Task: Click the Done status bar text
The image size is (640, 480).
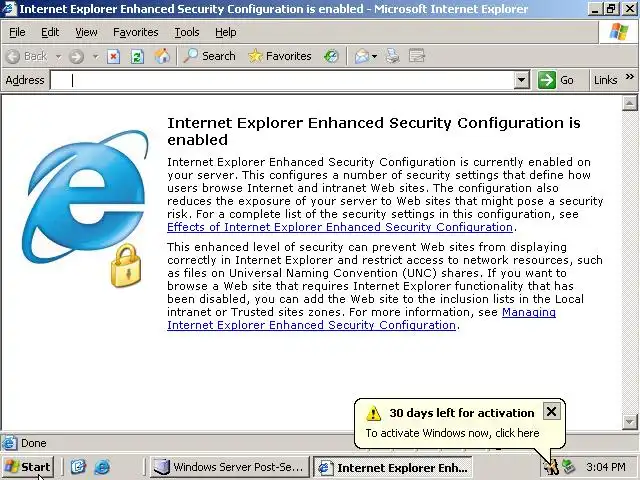Action: [34, 443]
